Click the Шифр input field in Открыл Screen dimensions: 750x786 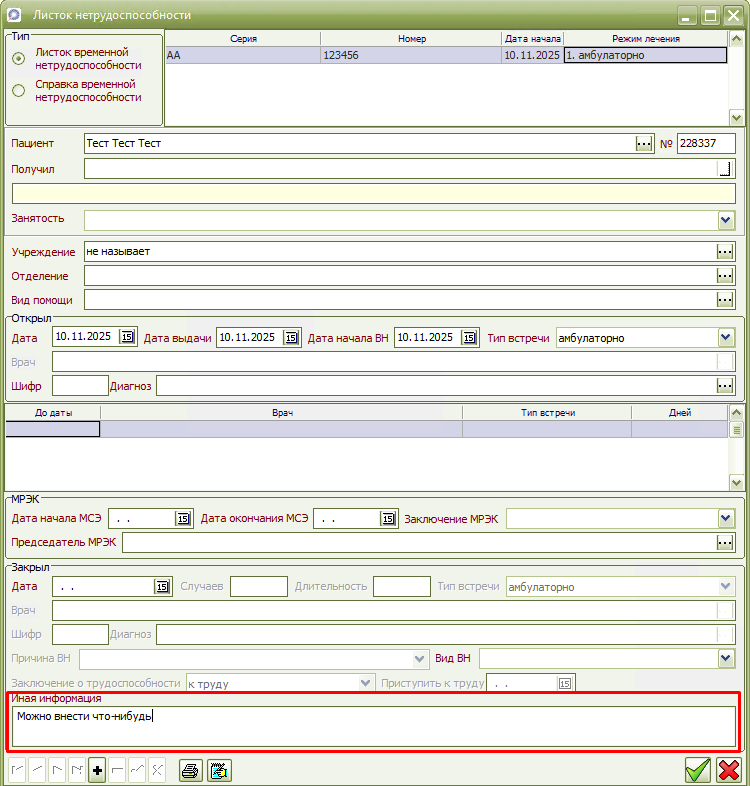(80, 385)
